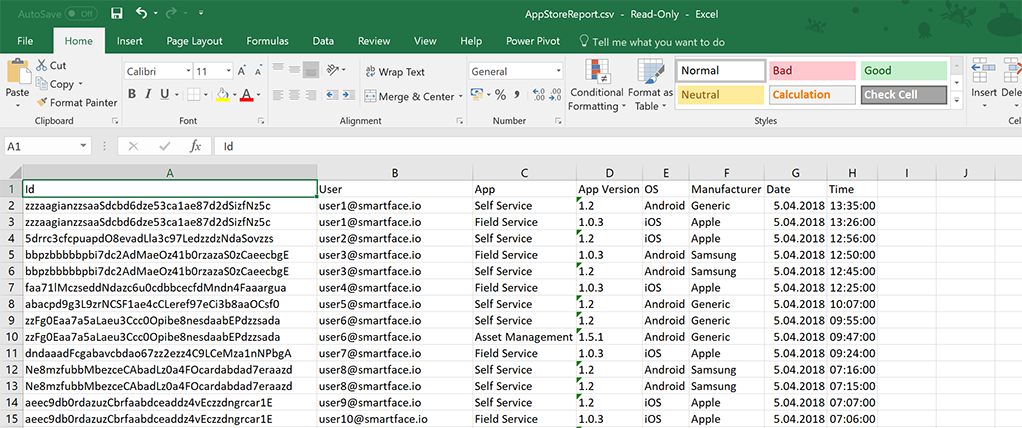Switch to the Page Layout tab
Screen dimensions: 1022x428
(194, 41)
